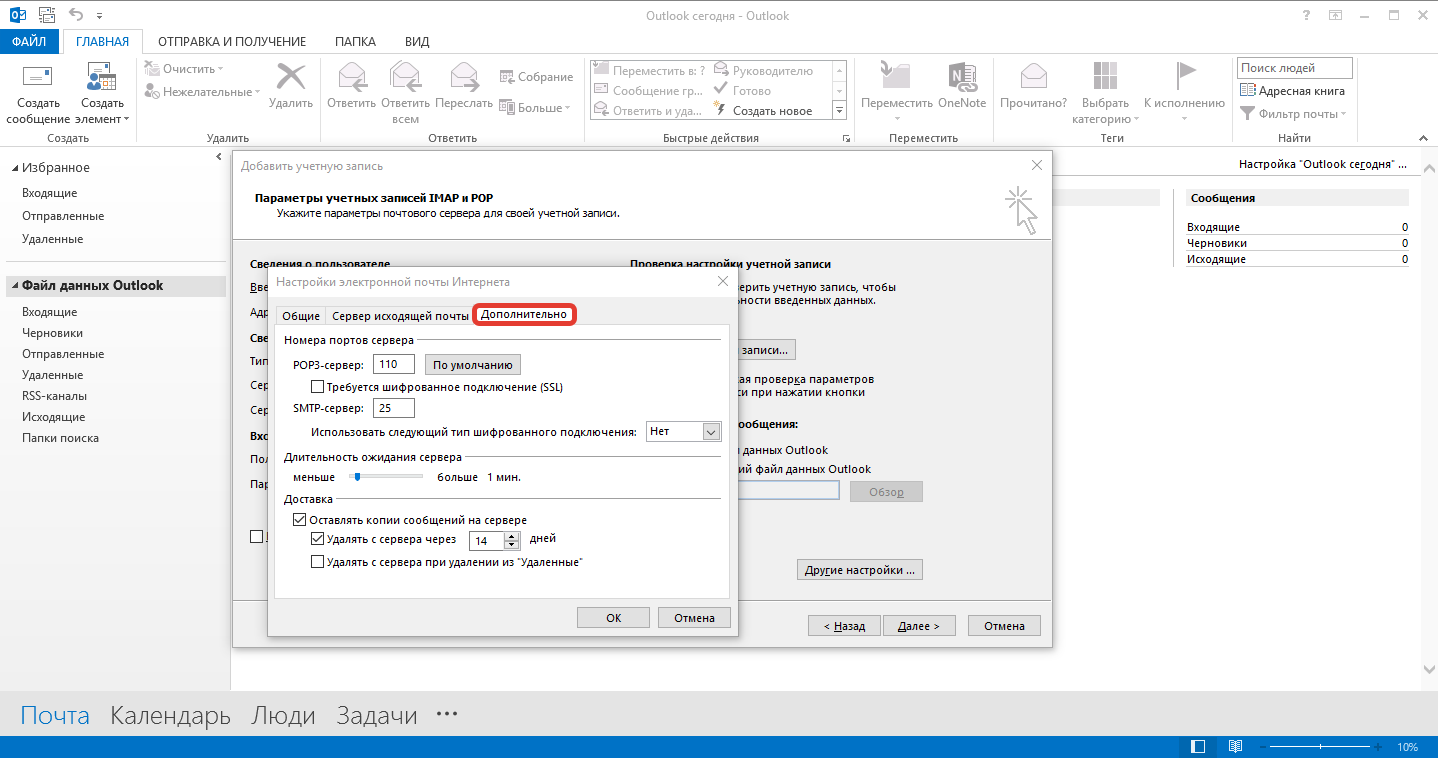
Task: Click Back (< Назад) in Add account dialog
Action: 844,626
